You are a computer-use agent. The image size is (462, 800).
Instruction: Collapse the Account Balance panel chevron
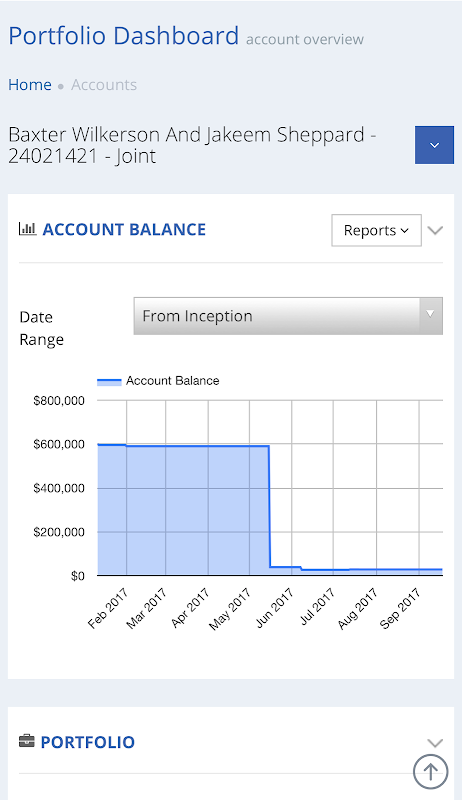tap(435, 230)
